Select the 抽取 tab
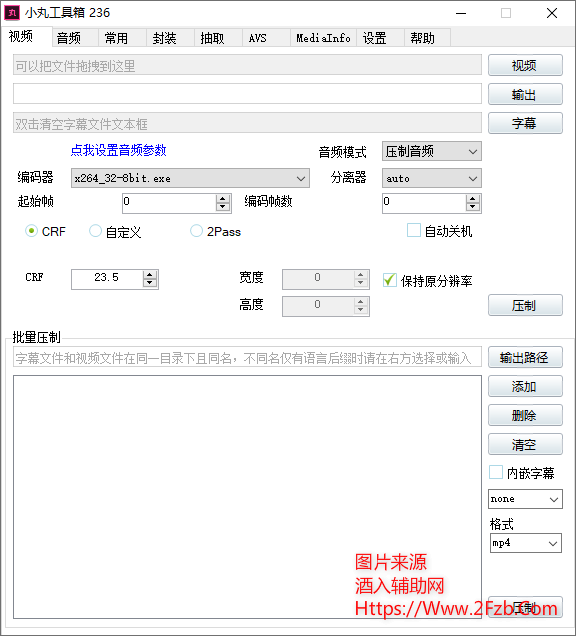Viewport: 576px width, 636px height. (x=218, y=38)
